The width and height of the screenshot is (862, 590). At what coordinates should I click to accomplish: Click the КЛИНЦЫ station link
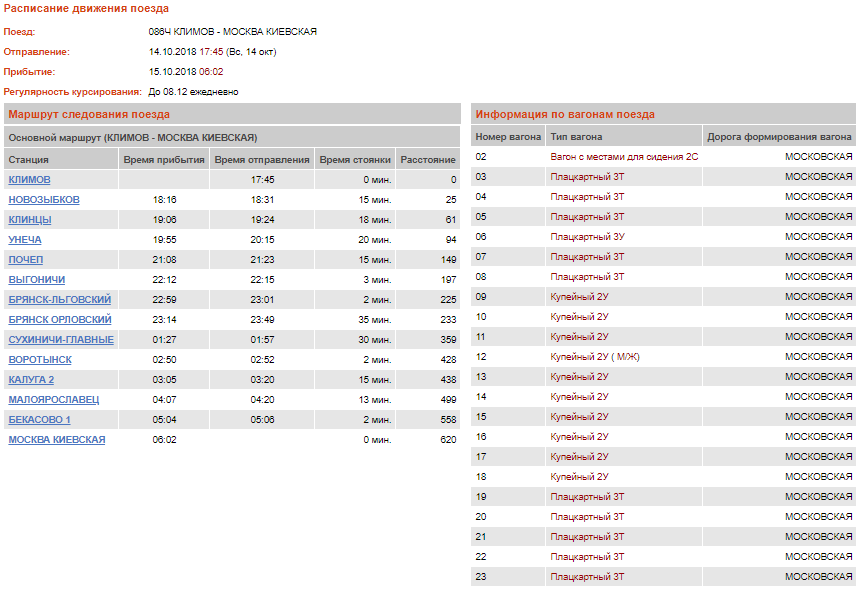[30, 220]
